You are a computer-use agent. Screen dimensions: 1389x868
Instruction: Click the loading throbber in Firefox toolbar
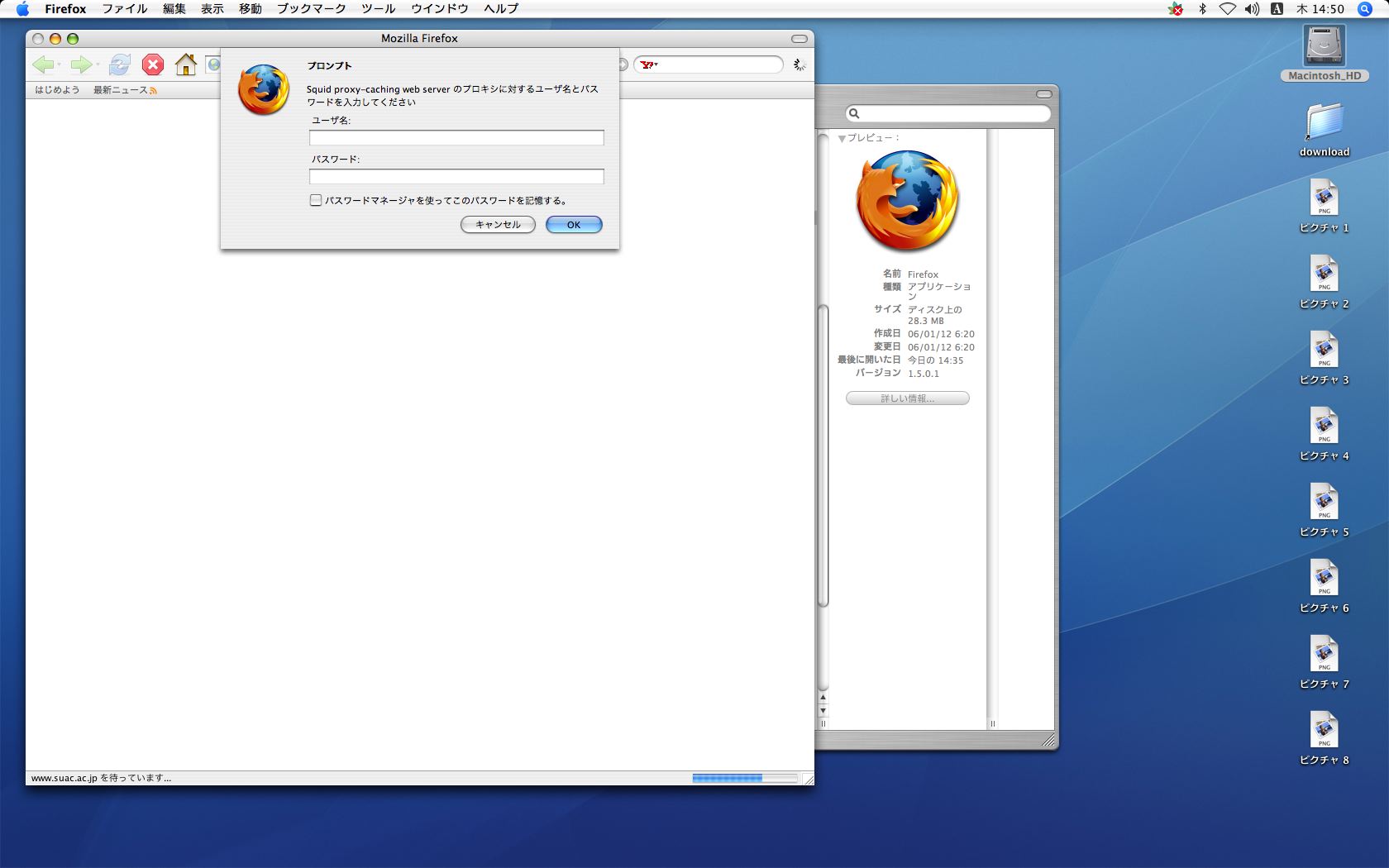tap(799, 64)
